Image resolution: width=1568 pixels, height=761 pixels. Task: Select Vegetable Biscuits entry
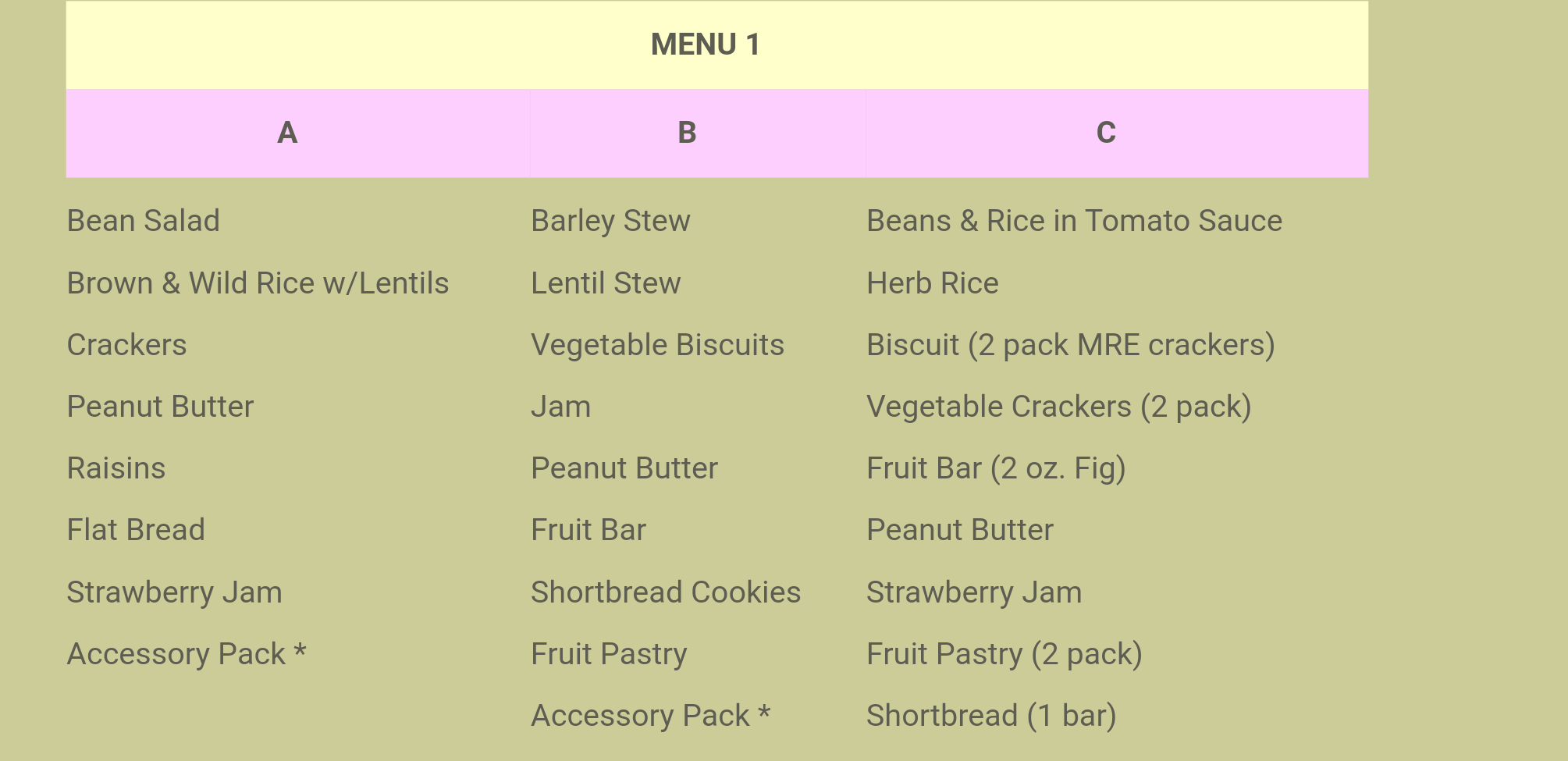click(657, 345)
